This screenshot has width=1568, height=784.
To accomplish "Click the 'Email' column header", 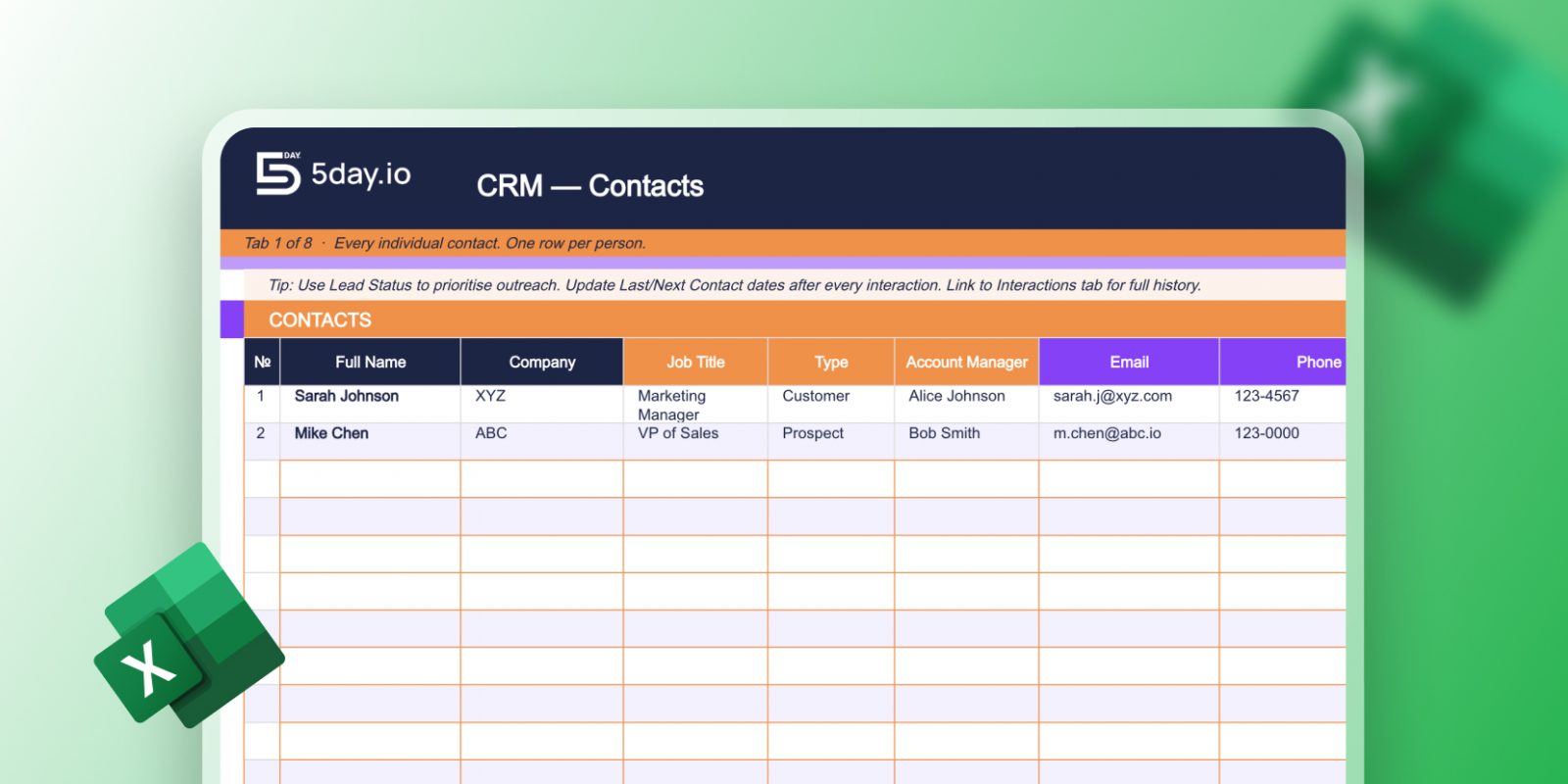I will click(1129, 362).
